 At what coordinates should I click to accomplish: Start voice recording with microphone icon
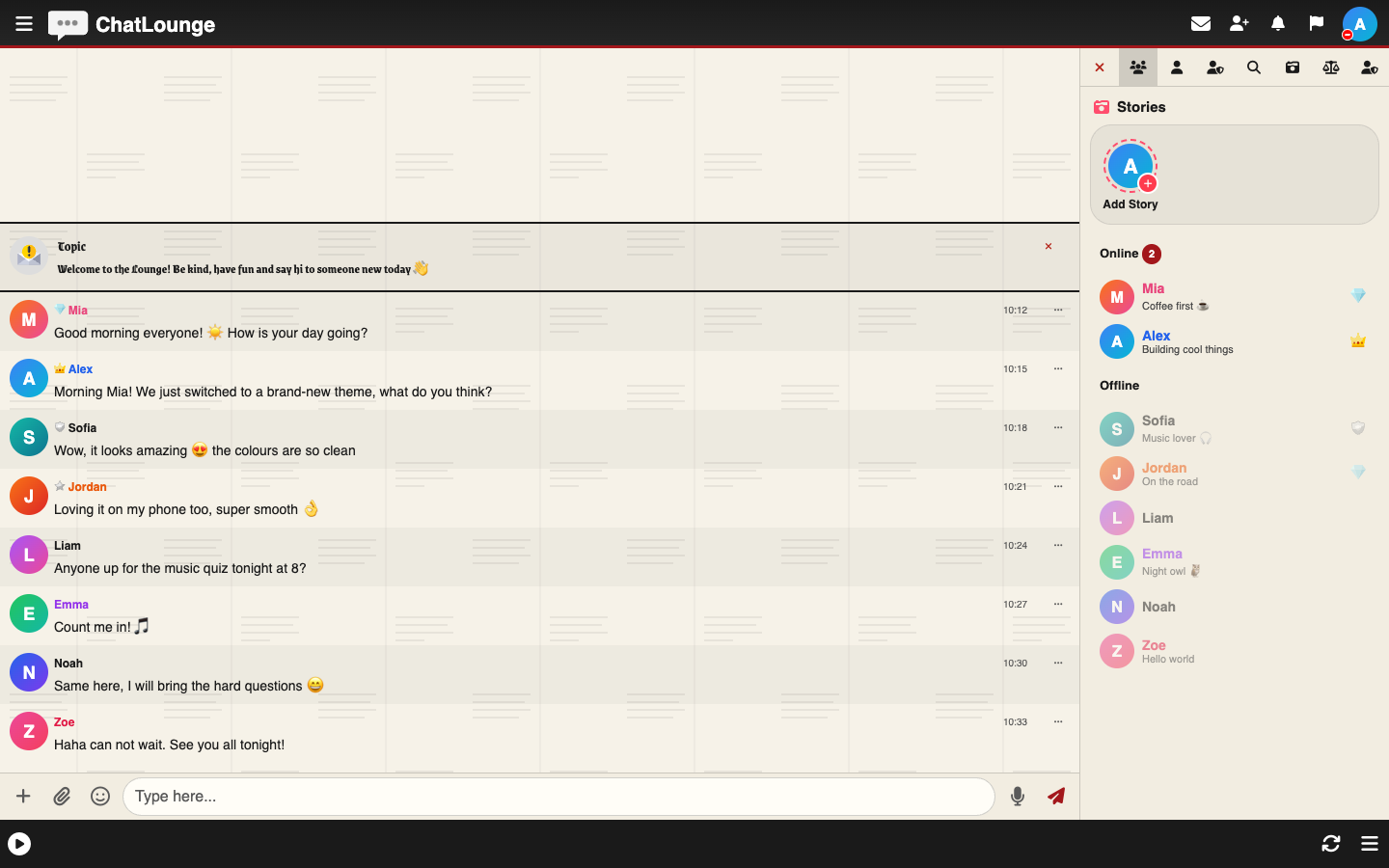[1018, 796]
